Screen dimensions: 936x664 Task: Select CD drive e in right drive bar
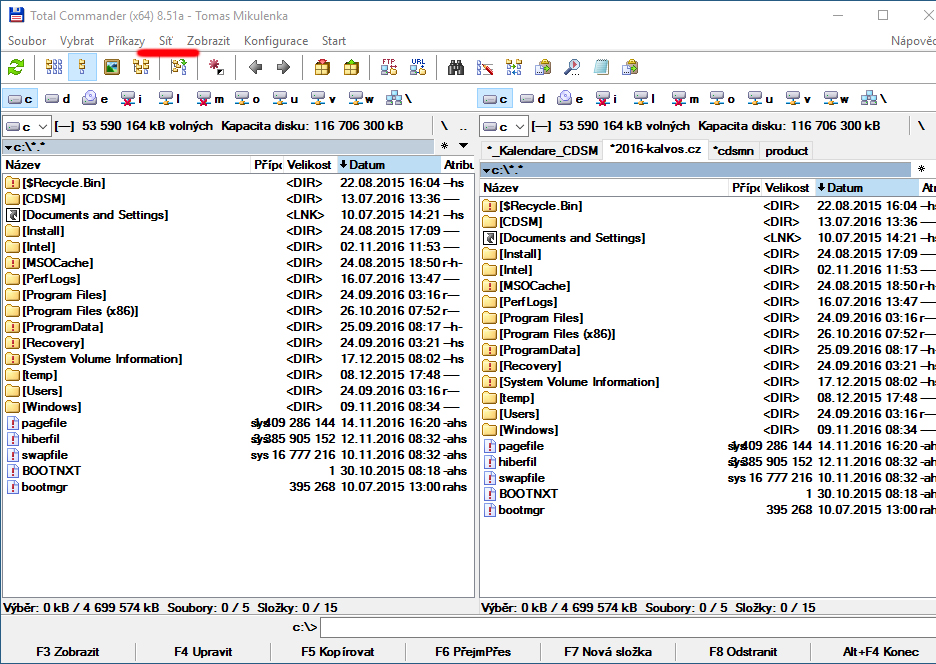[x=570, y=99]
